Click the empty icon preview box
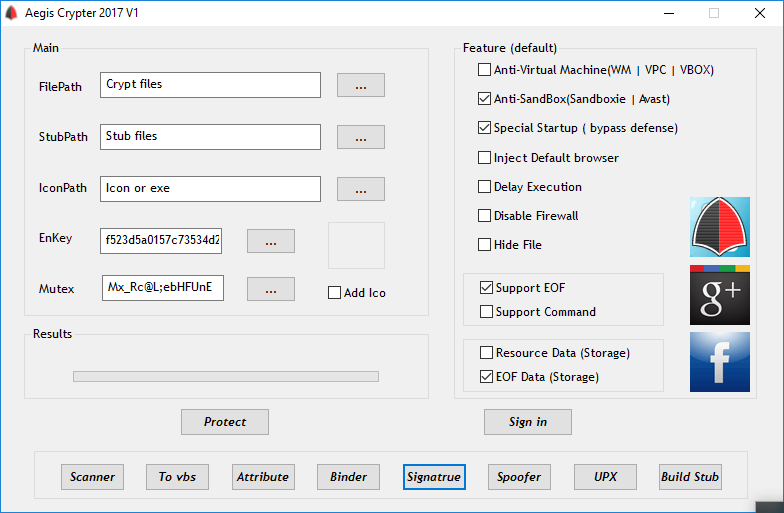The height and width of the screenshot is (513, 784). [x=356, y=246]
